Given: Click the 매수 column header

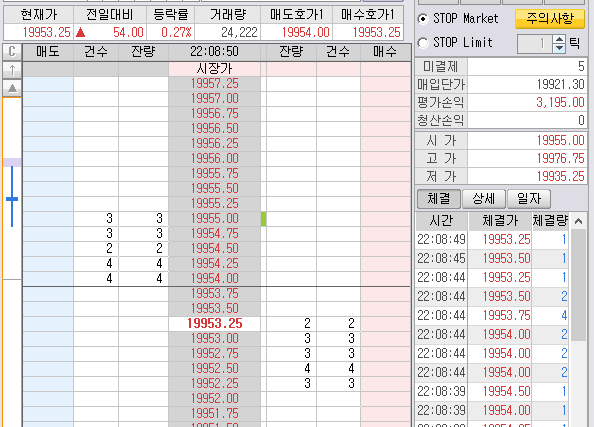Looking at the screenshot, I should pos(385,52).
